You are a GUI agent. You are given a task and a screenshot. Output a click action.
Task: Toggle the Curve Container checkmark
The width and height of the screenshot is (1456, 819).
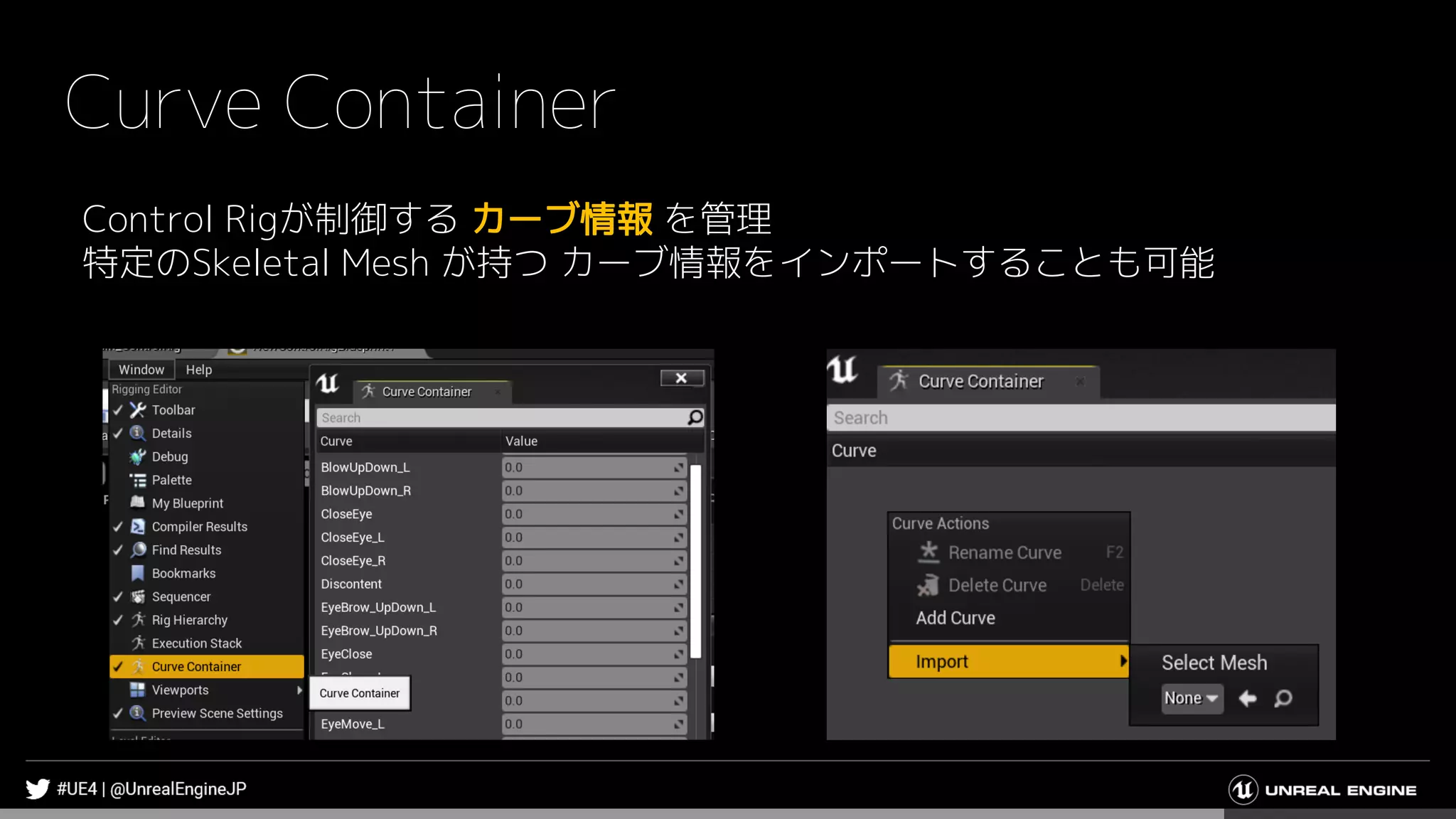click(x=118, y=666)
